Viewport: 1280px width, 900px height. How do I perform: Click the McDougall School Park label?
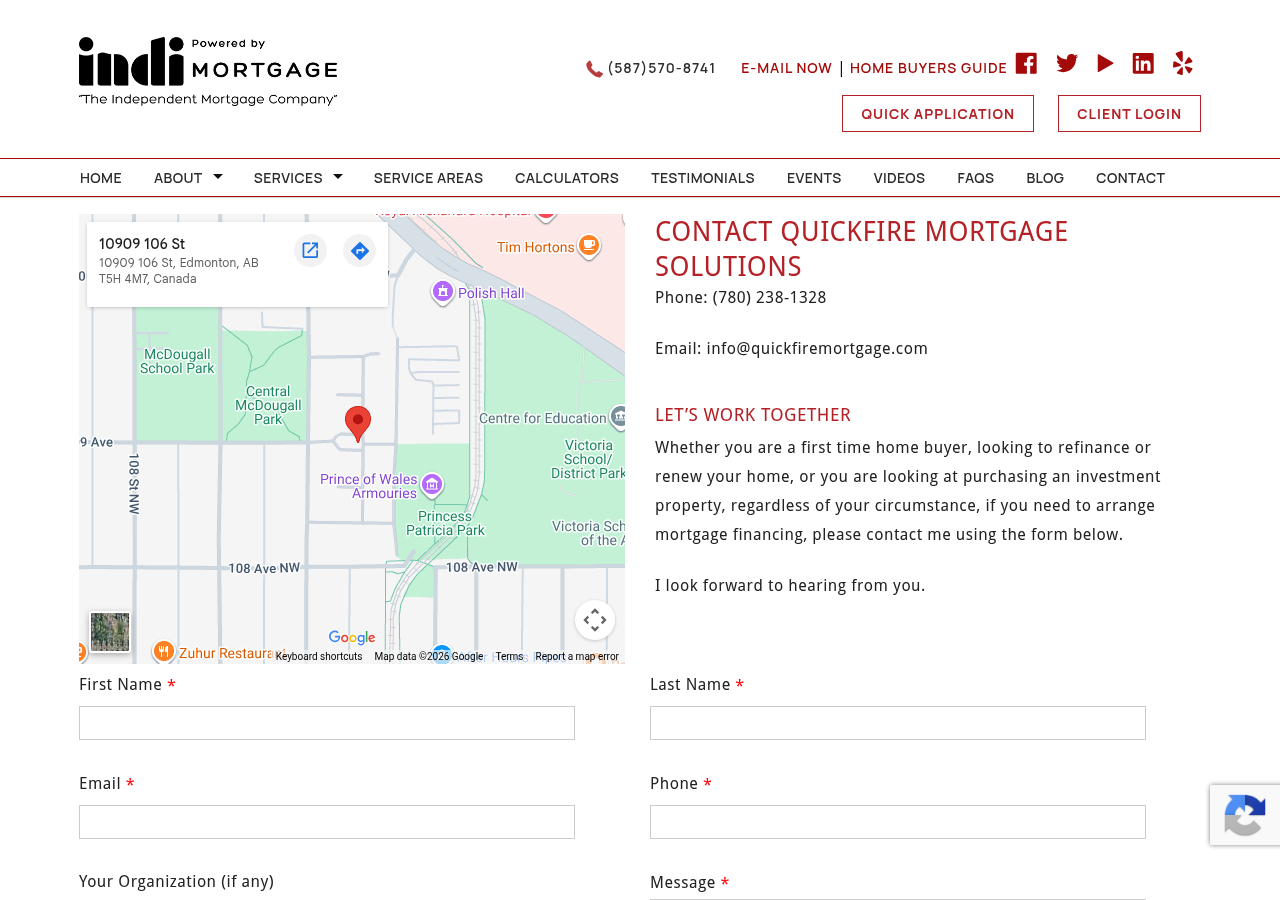[x=177, y=361]
